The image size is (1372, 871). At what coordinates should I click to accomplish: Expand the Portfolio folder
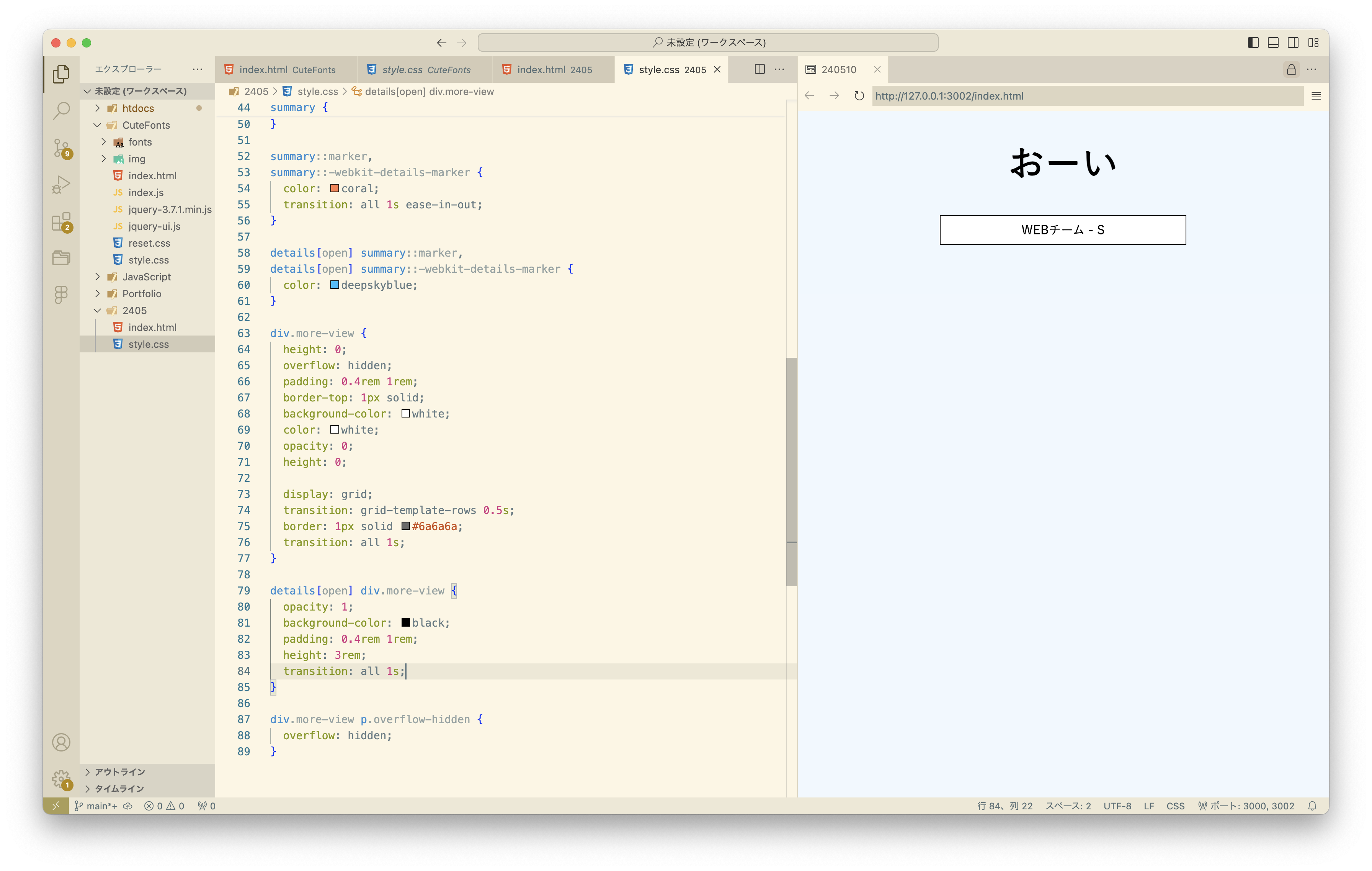coord(147,293)
